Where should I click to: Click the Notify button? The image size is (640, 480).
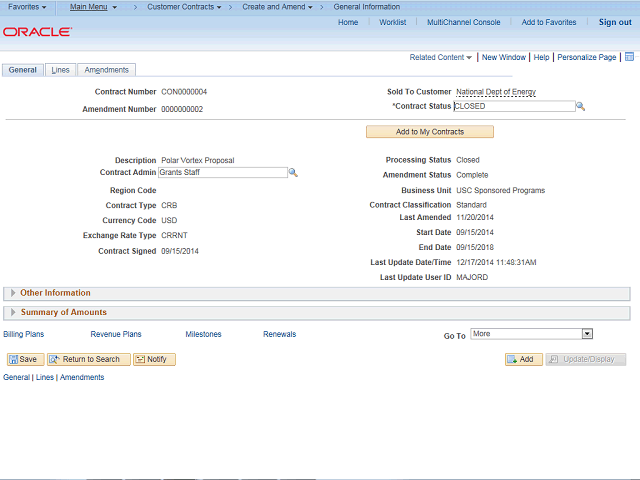click(154, 359)
